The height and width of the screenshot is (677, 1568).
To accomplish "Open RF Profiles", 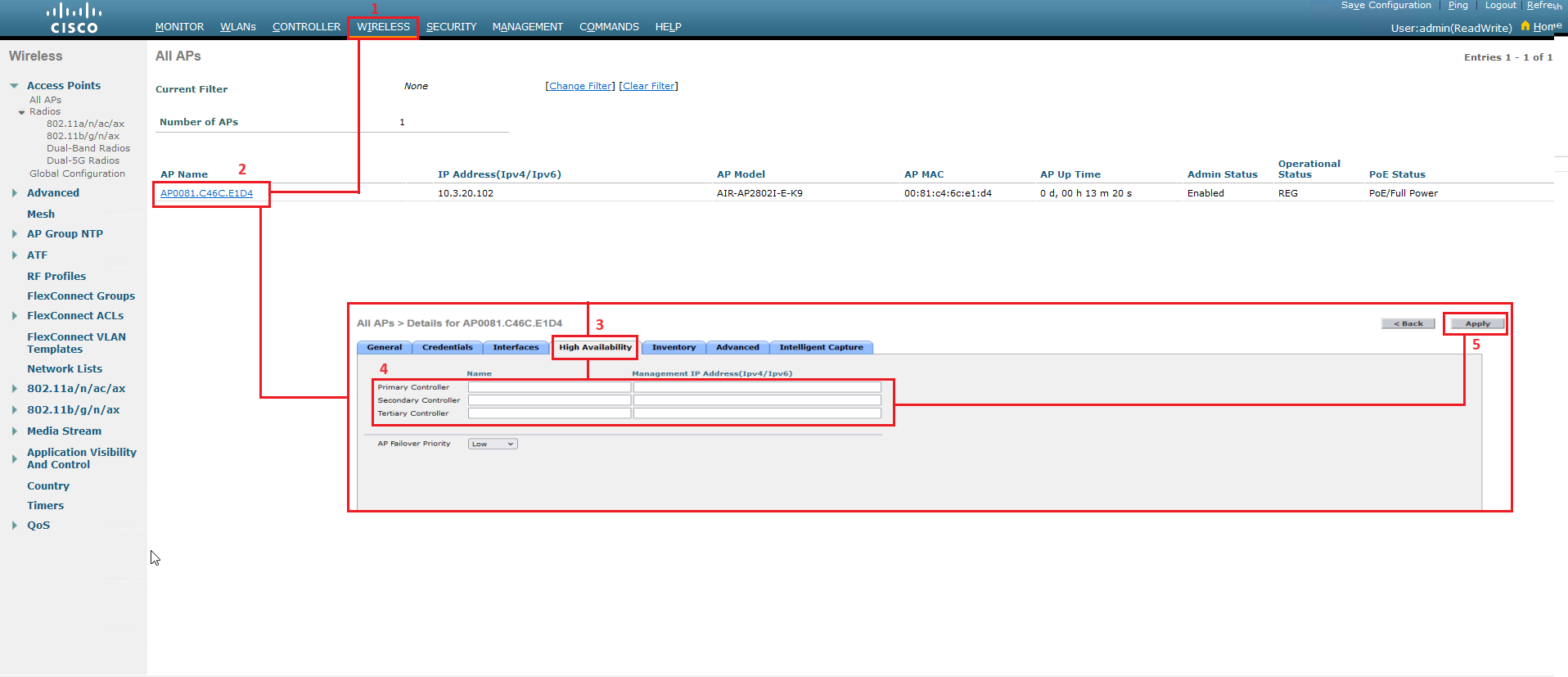I will pos(56,277).
